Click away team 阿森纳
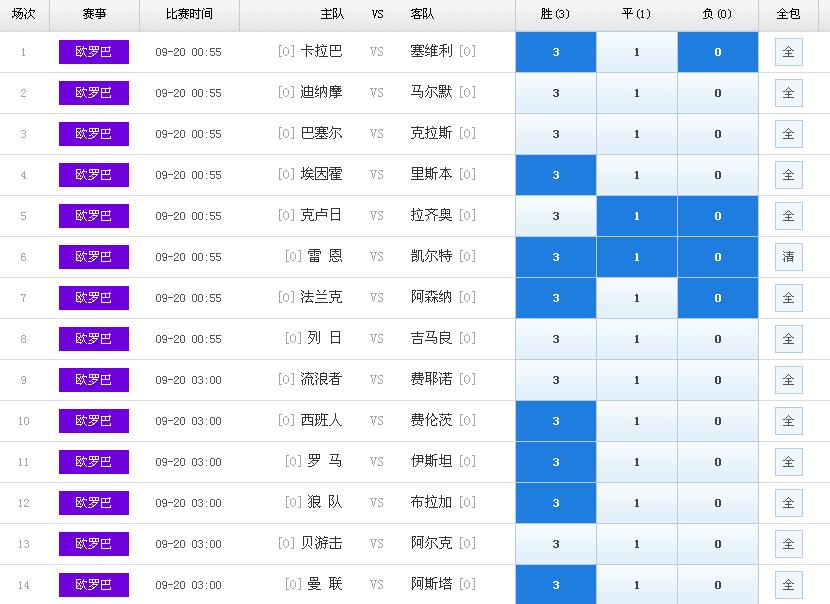This screenshot has width=830, height=604. (x=431, y=298)
